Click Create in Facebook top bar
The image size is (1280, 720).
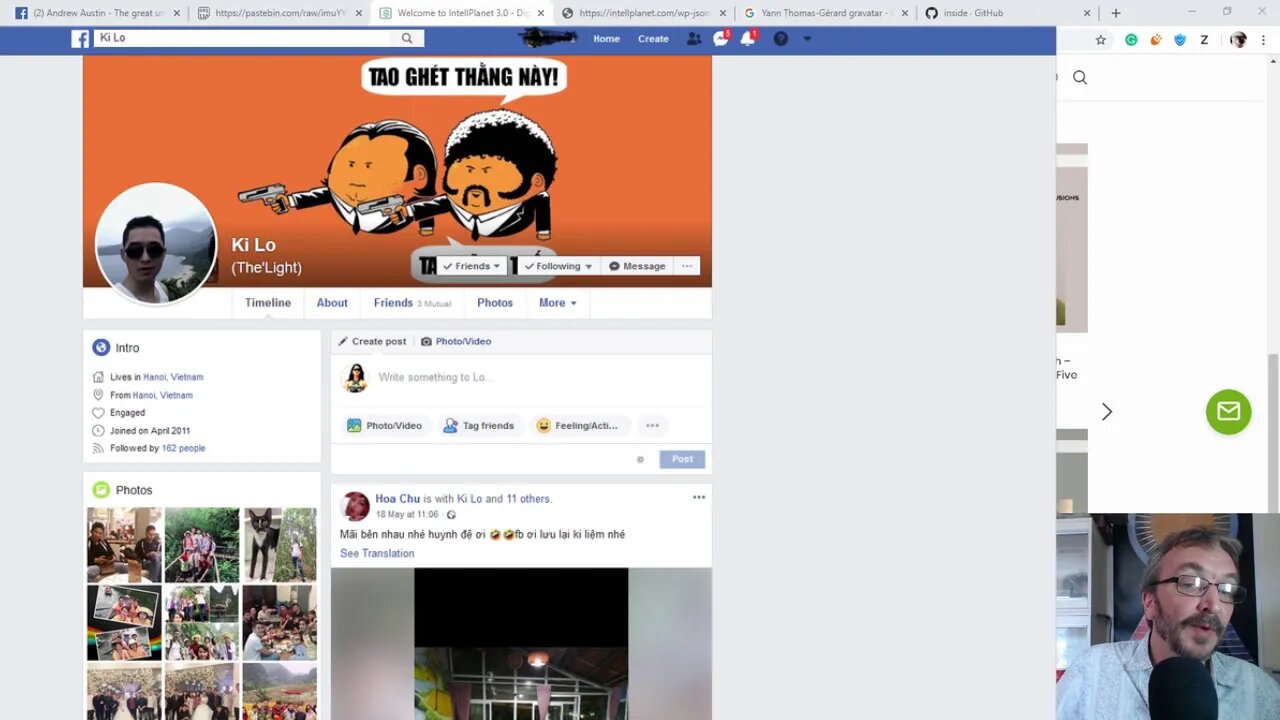pos(653,39)
